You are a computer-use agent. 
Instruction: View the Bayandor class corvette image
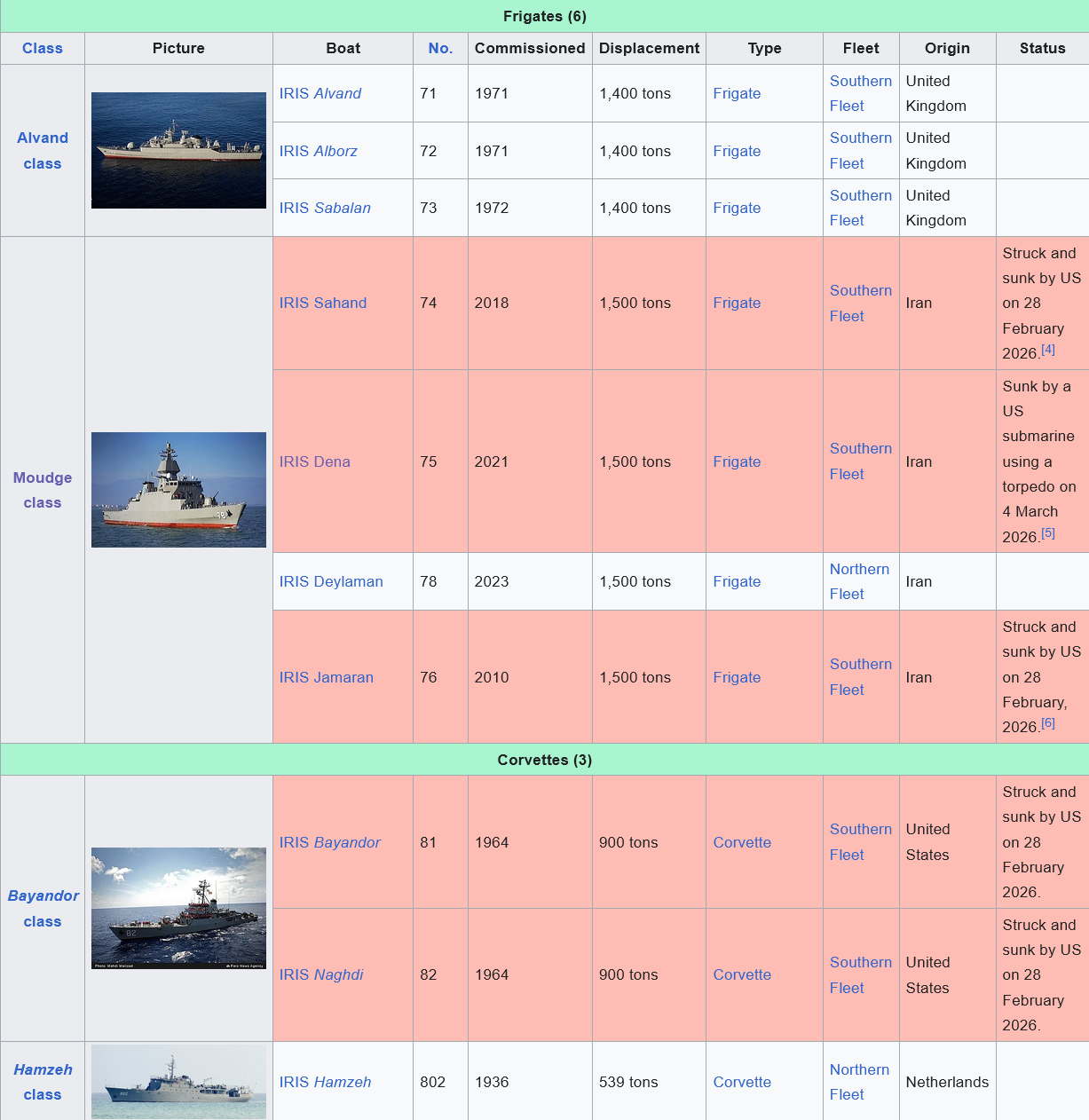(x=178, y=907)
